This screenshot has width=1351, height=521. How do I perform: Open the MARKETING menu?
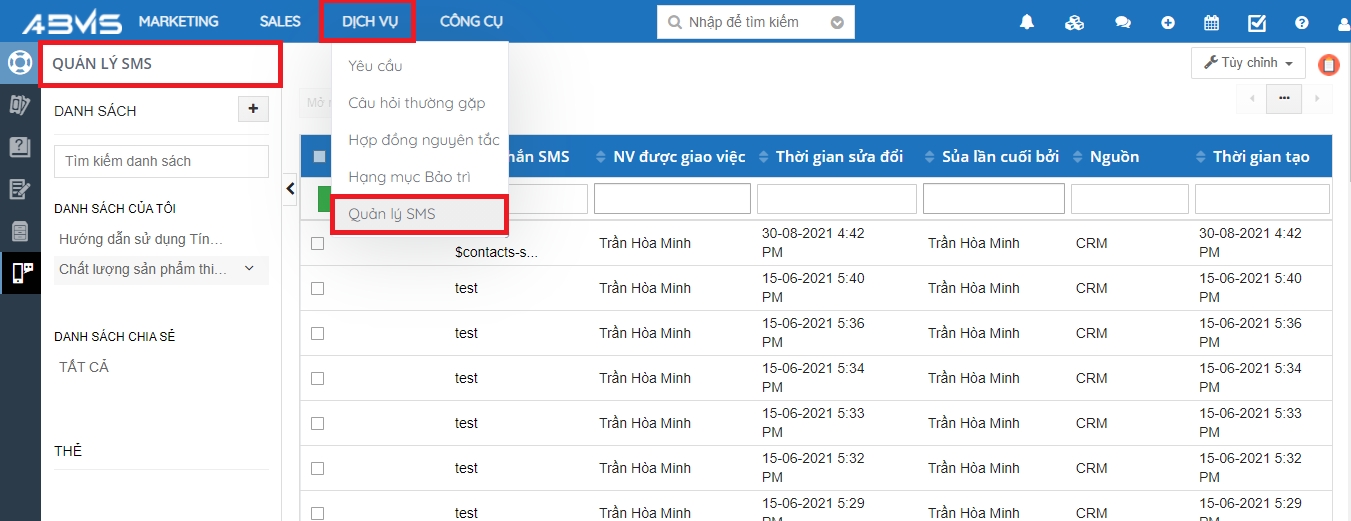(178, 21)
